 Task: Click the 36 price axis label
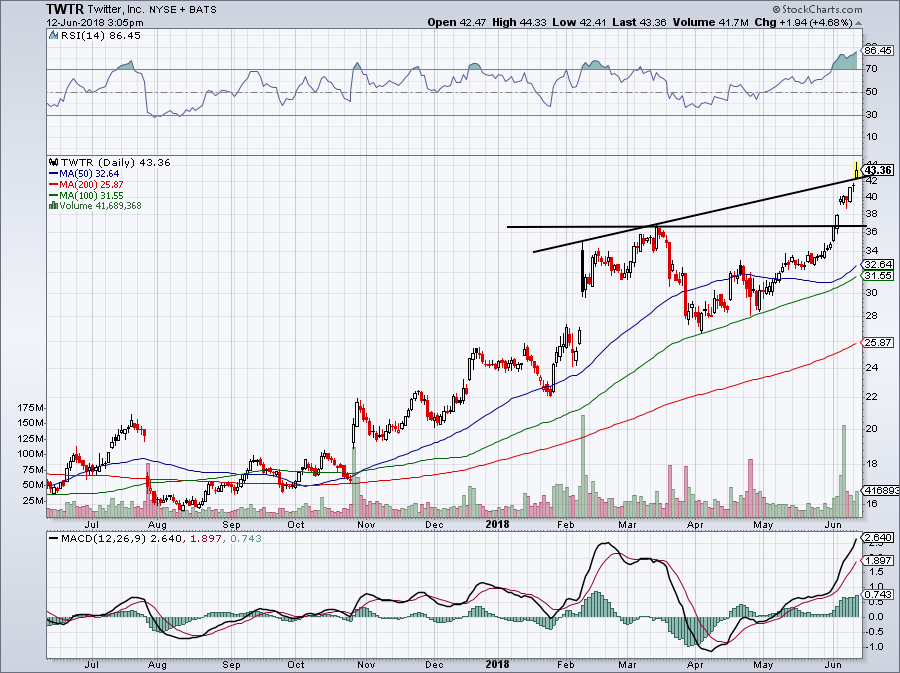pos(871,232)
